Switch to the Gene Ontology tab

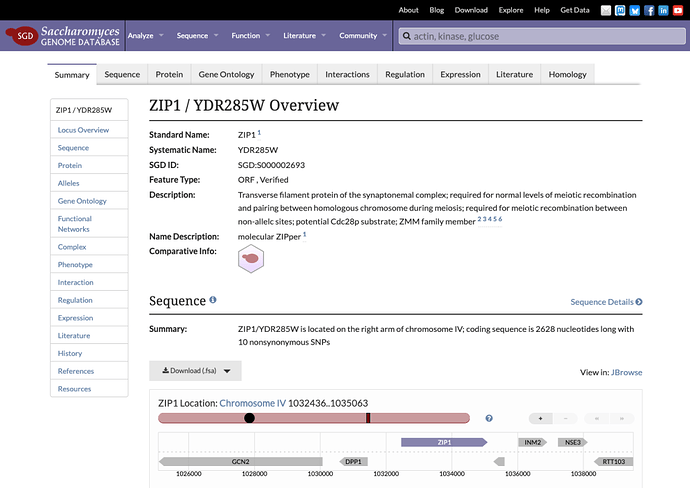[226, 74]
